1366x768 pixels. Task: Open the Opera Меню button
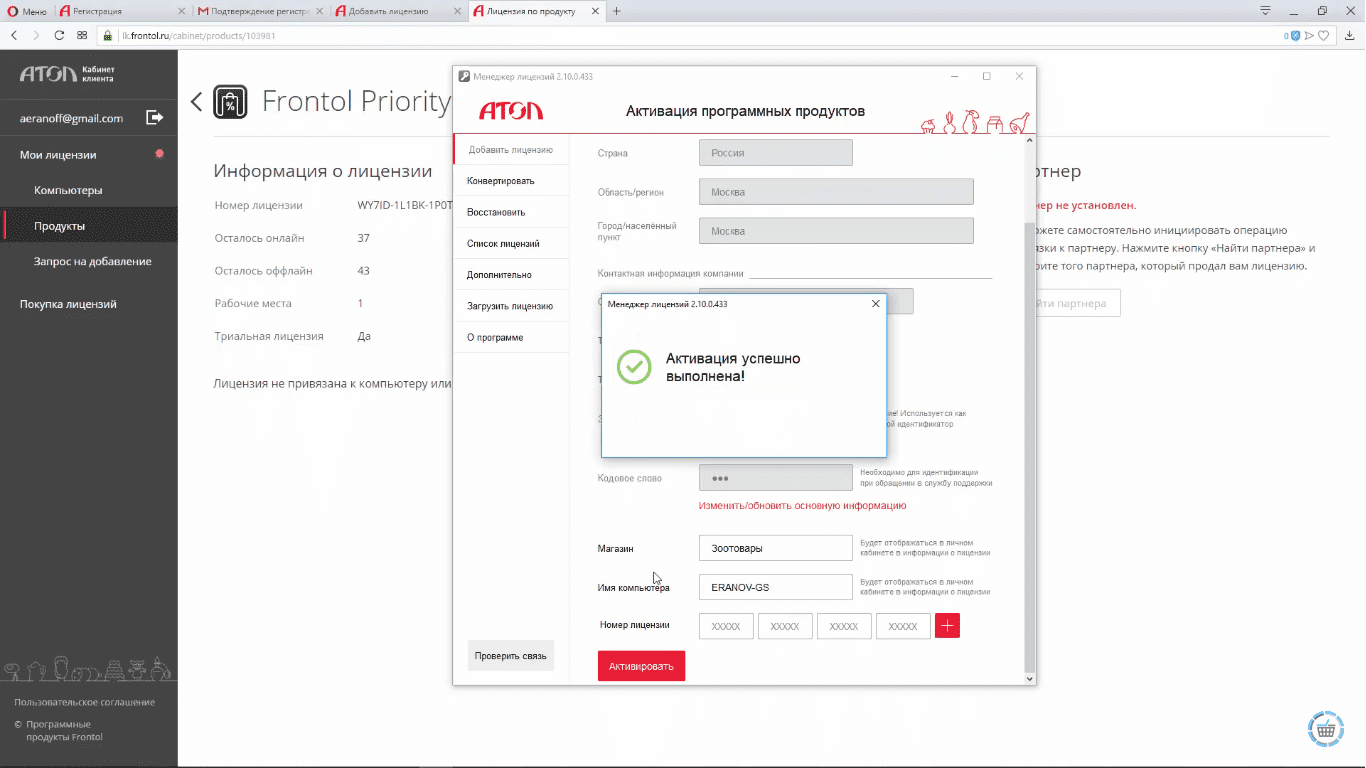point(27,11)
